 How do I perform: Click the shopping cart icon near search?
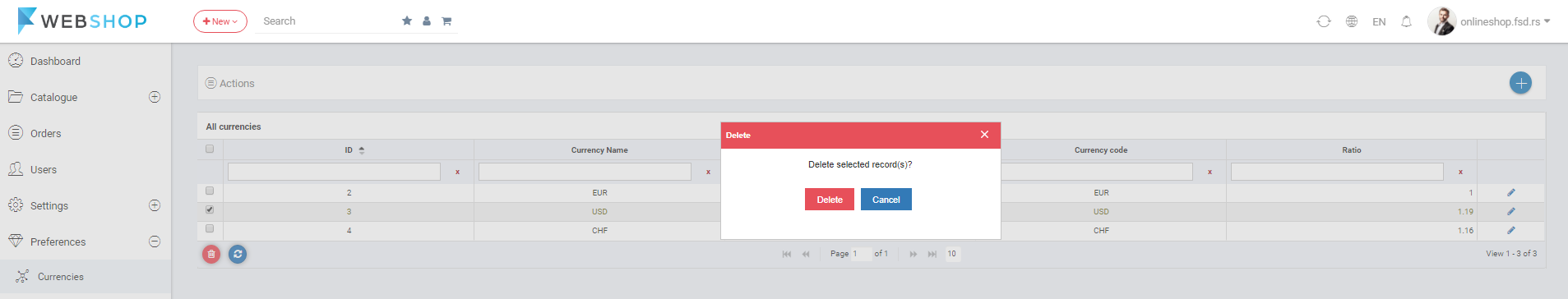point(446,21)
